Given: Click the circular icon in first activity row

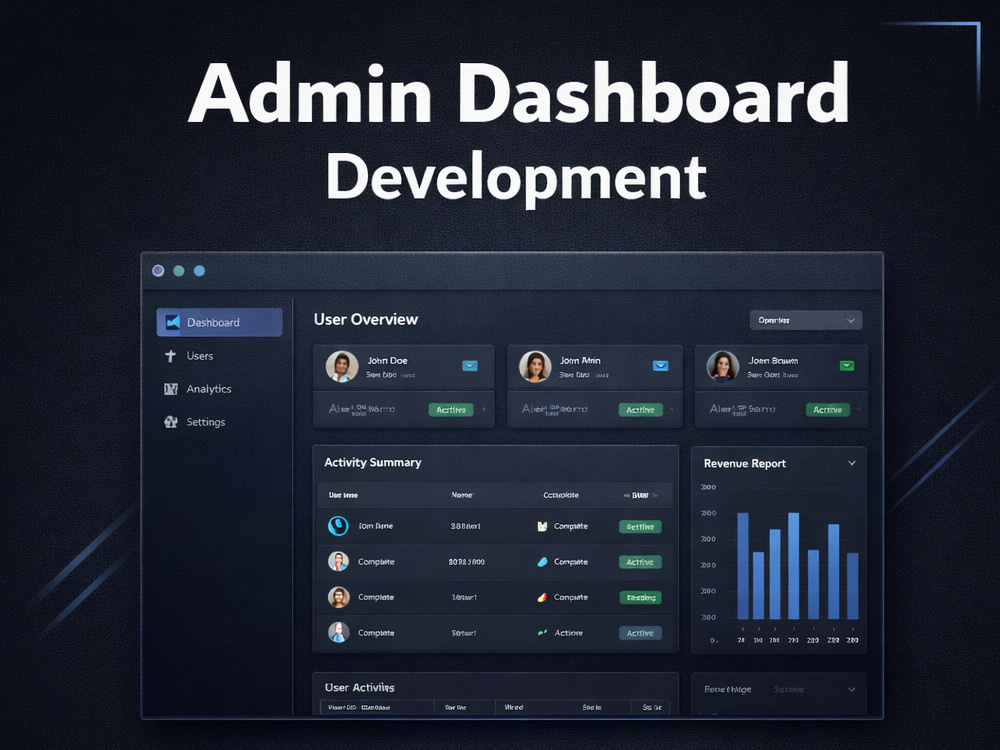Looking at the screenshot, I should (x=338, y=526).
